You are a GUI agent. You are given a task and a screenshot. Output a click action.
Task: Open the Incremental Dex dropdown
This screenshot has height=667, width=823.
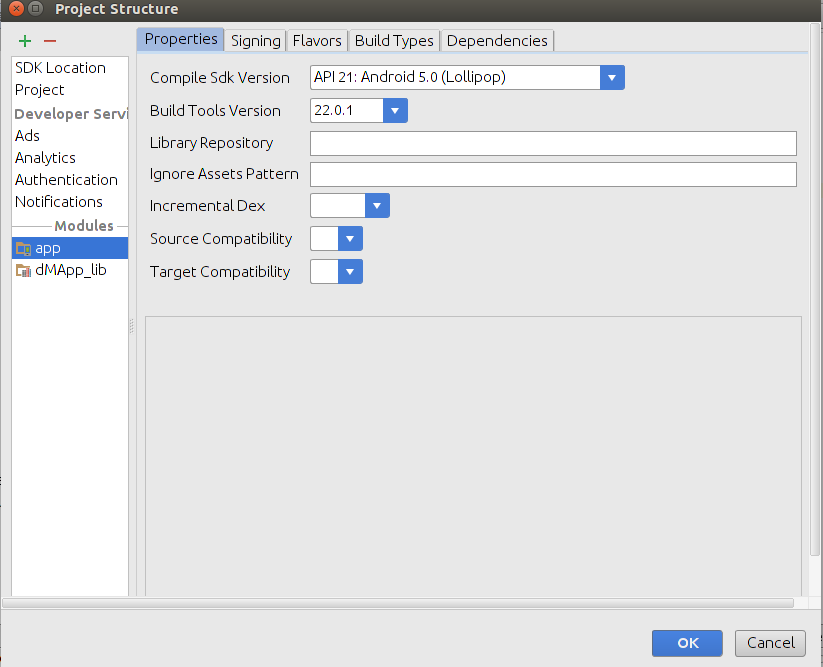pyautogui.click(x=377, y=206)
